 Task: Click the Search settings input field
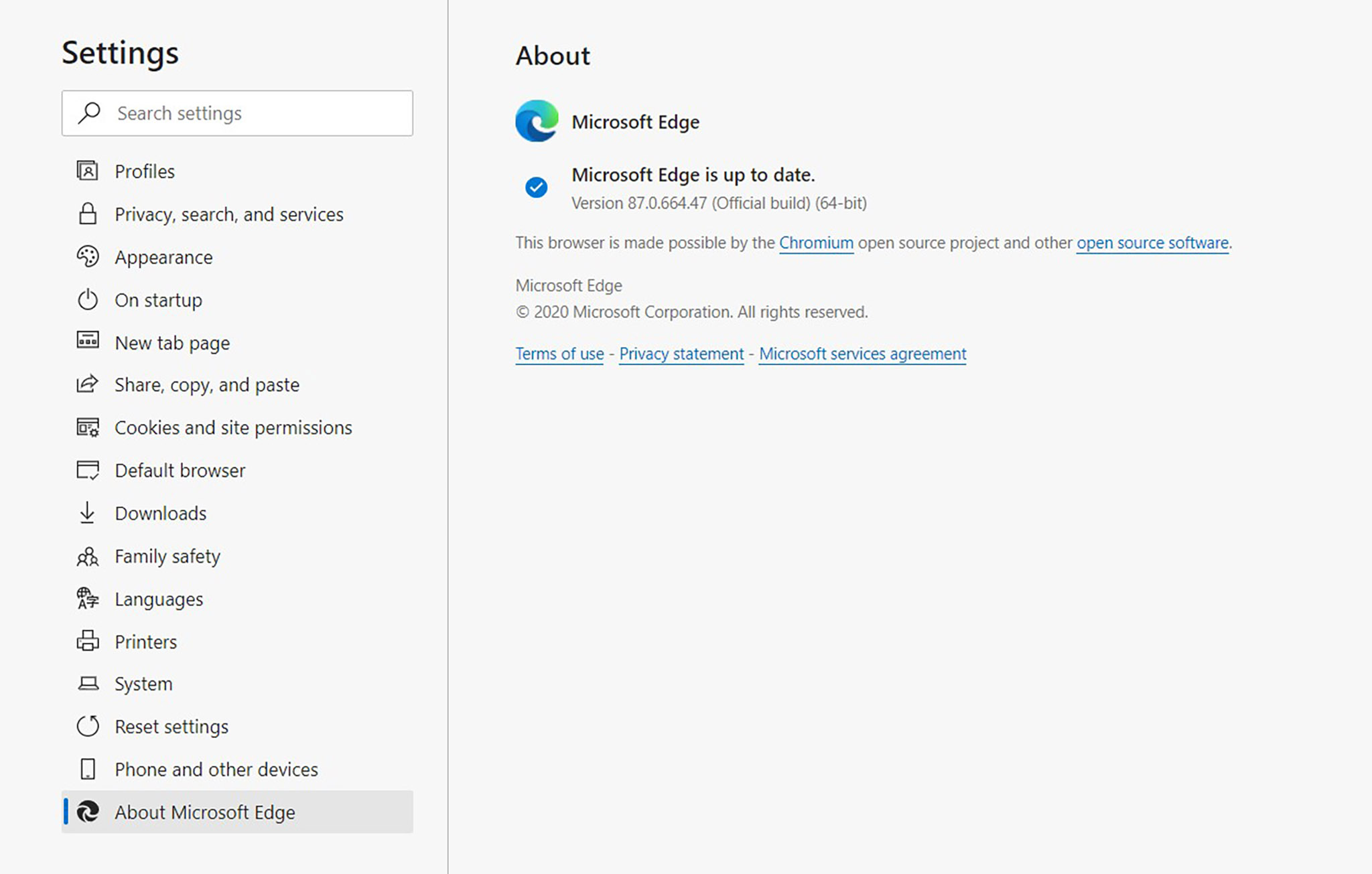(237, 113)
